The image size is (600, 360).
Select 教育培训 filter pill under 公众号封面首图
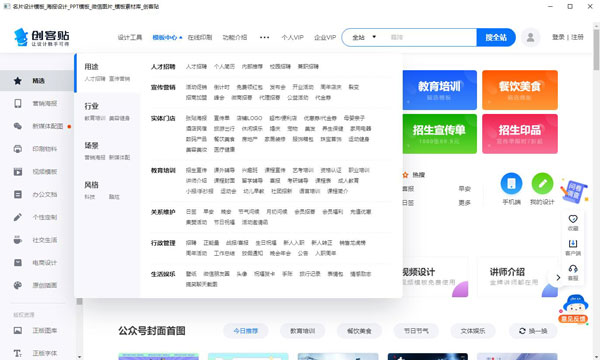pos(302,331)
